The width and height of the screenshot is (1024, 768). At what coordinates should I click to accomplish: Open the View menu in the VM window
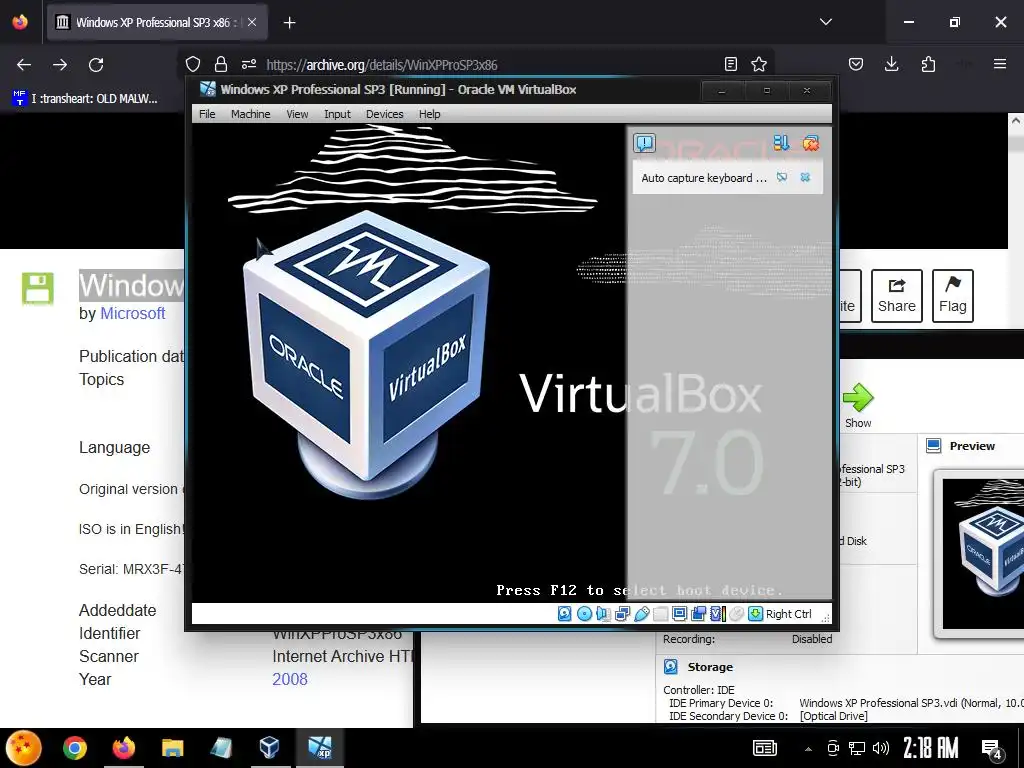coord(297,114)
